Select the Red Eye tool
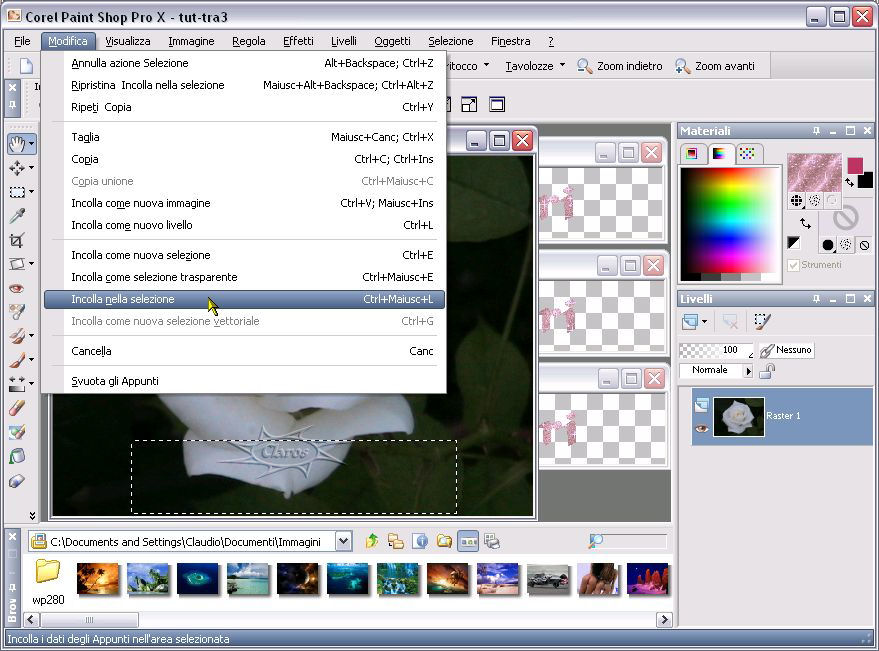The height and width of the screenshot is (651, 879). tap(17, 288)
